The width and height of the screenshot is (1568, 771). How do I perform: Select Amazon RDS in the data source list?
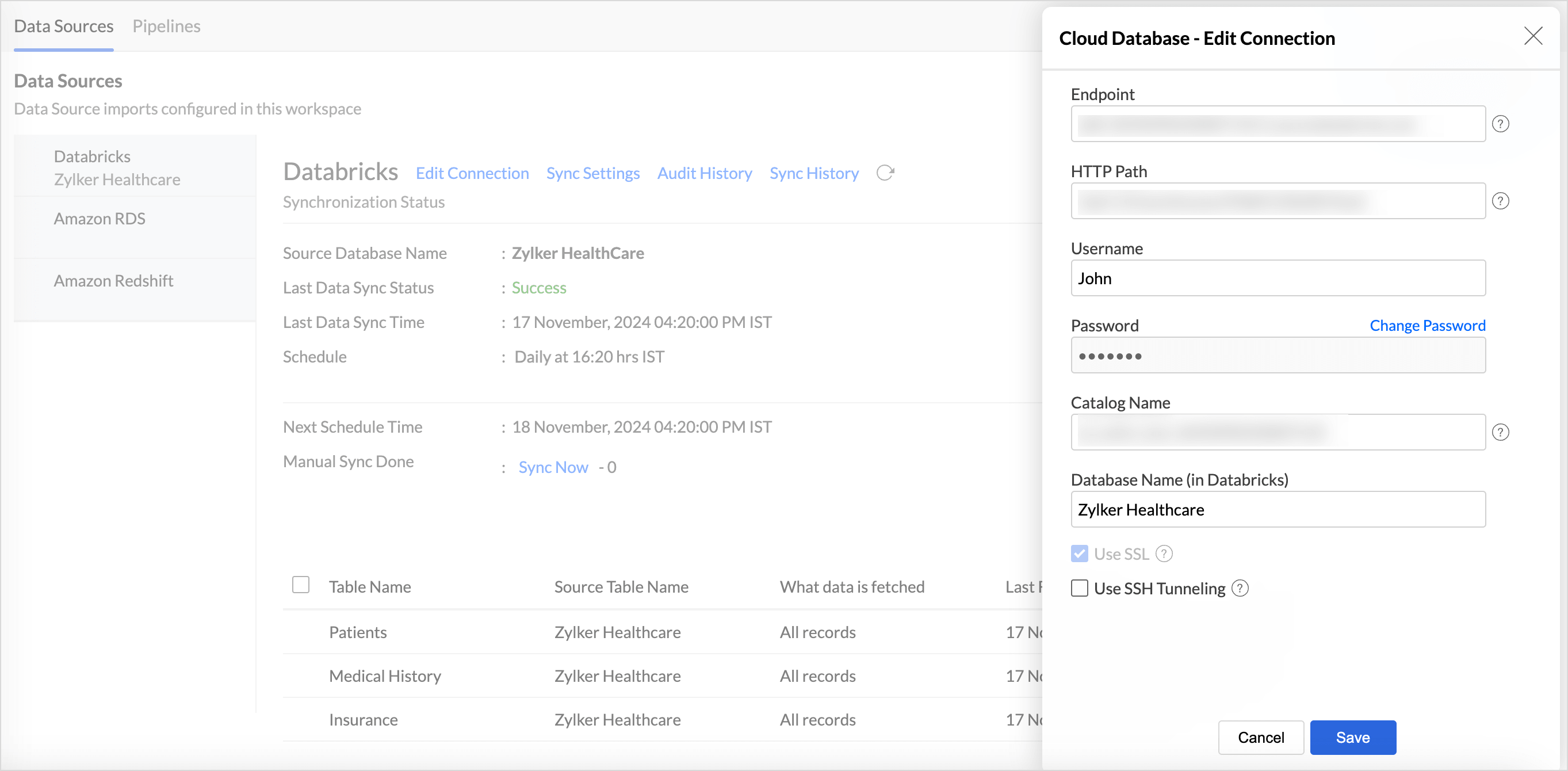pyautogui.click(x=99, y=219)
